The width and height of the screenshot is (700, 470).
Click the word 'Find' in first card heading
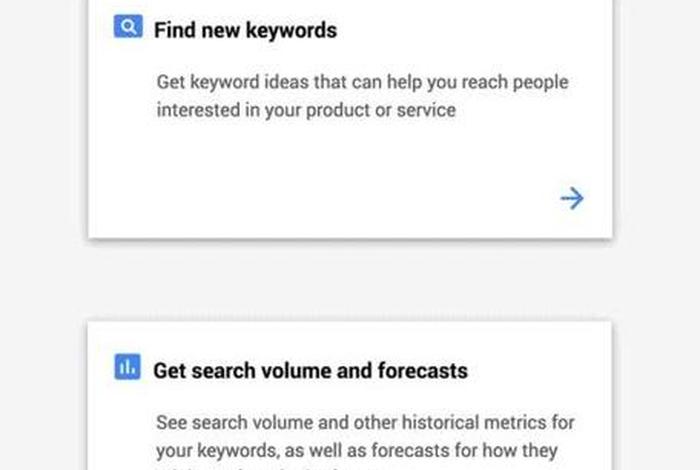click(x=175, y=30)
